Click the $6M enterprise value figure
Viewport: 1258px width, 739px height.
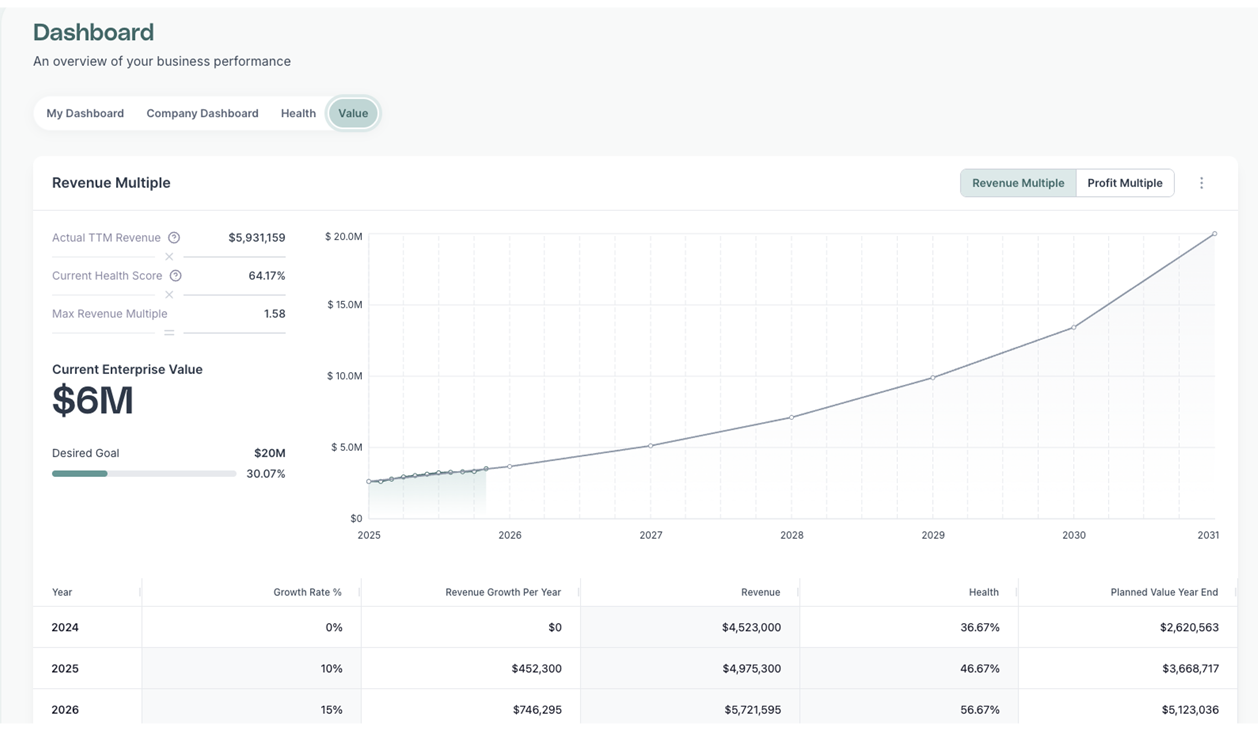point(93,401)
